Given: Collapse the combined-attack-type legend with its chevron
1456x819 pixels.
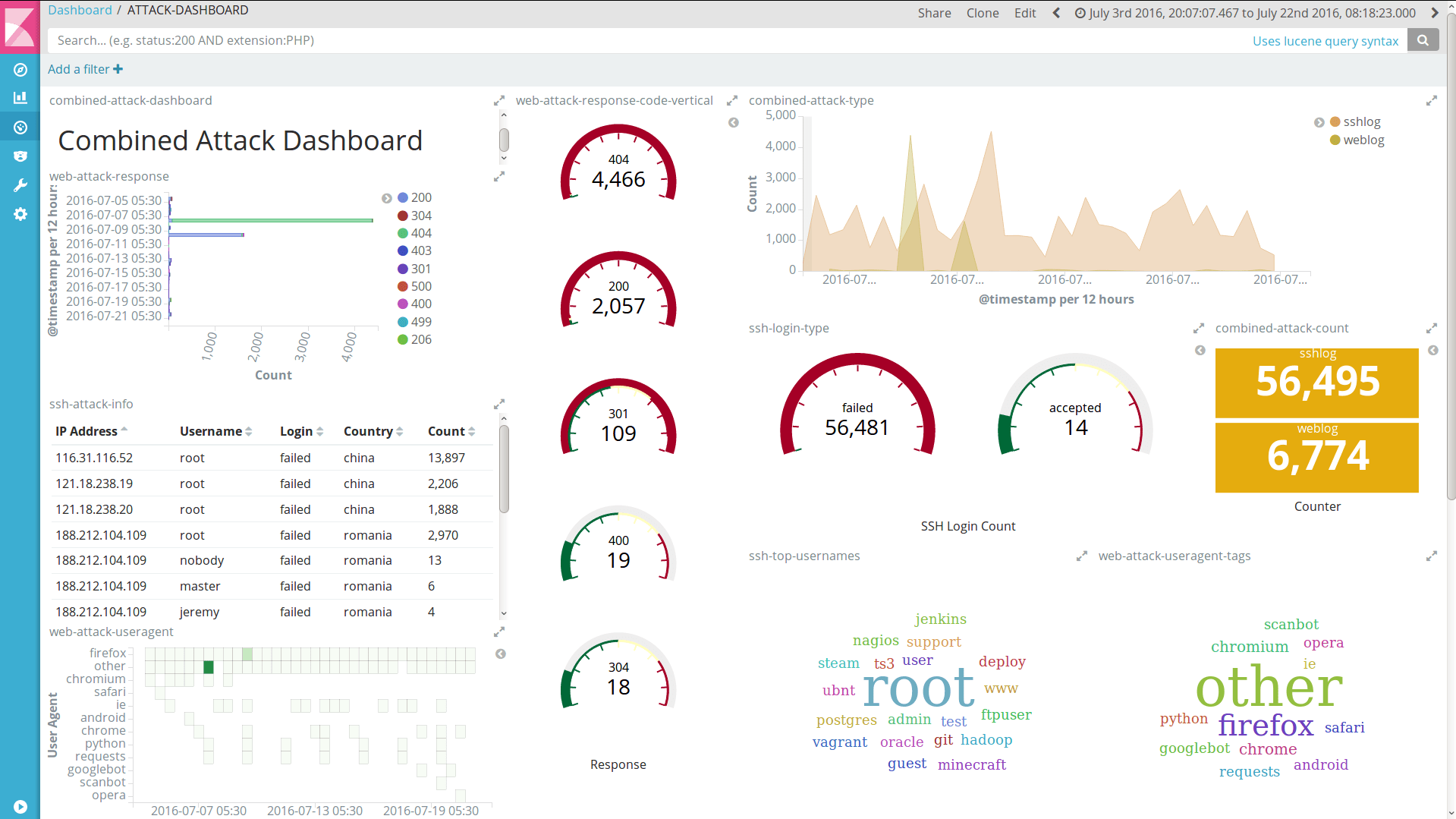Looking at the screenshot, I should [1319, 121].
